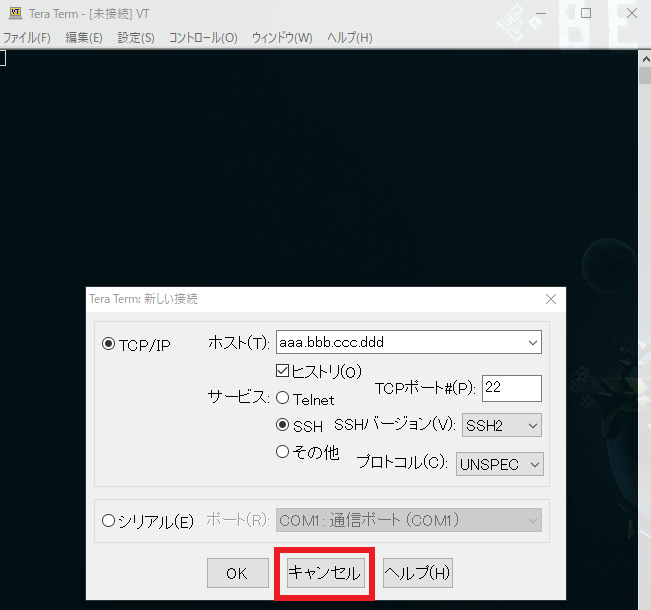Open the disabled COM1 port dropdown
This screenshot has width=651, height=610.
point(409,520)
